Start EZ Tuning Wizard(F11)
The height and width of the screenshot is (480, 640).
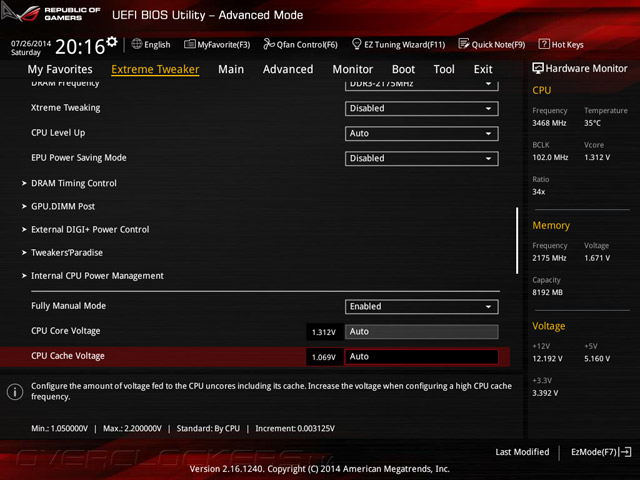coord(398,44)
